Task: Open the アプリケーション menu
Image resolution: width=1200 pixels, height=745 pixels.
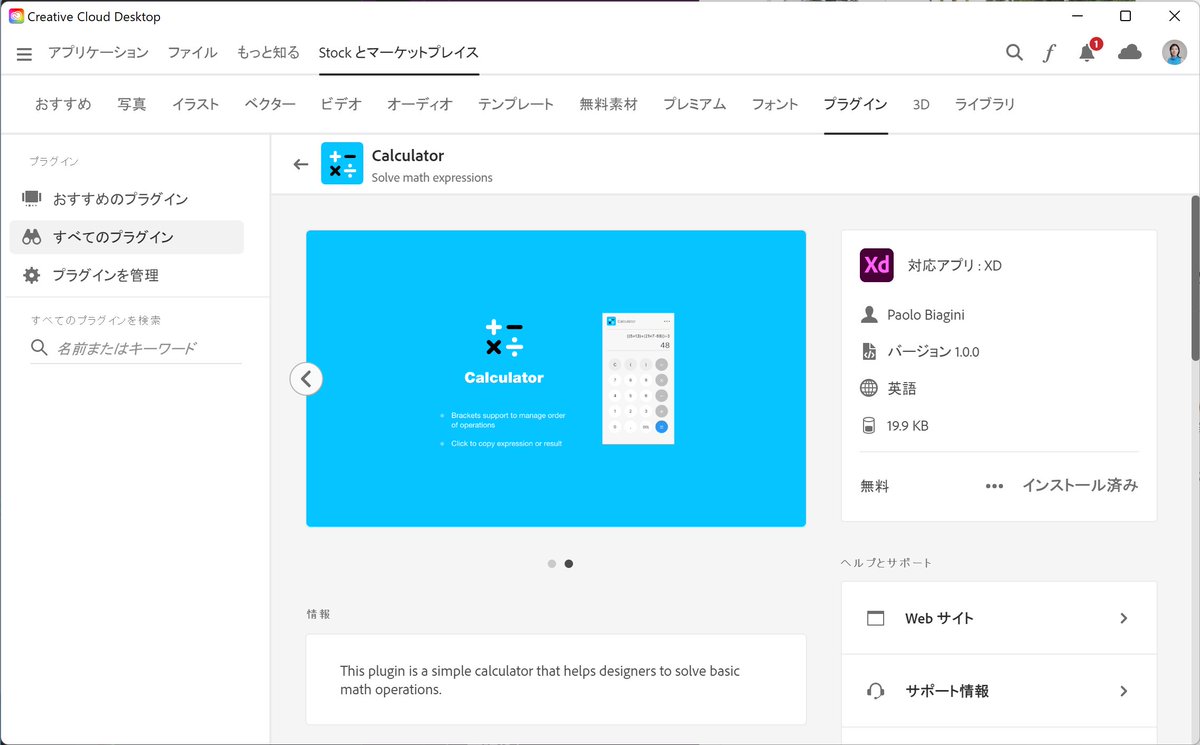Action: click(98, 53)
